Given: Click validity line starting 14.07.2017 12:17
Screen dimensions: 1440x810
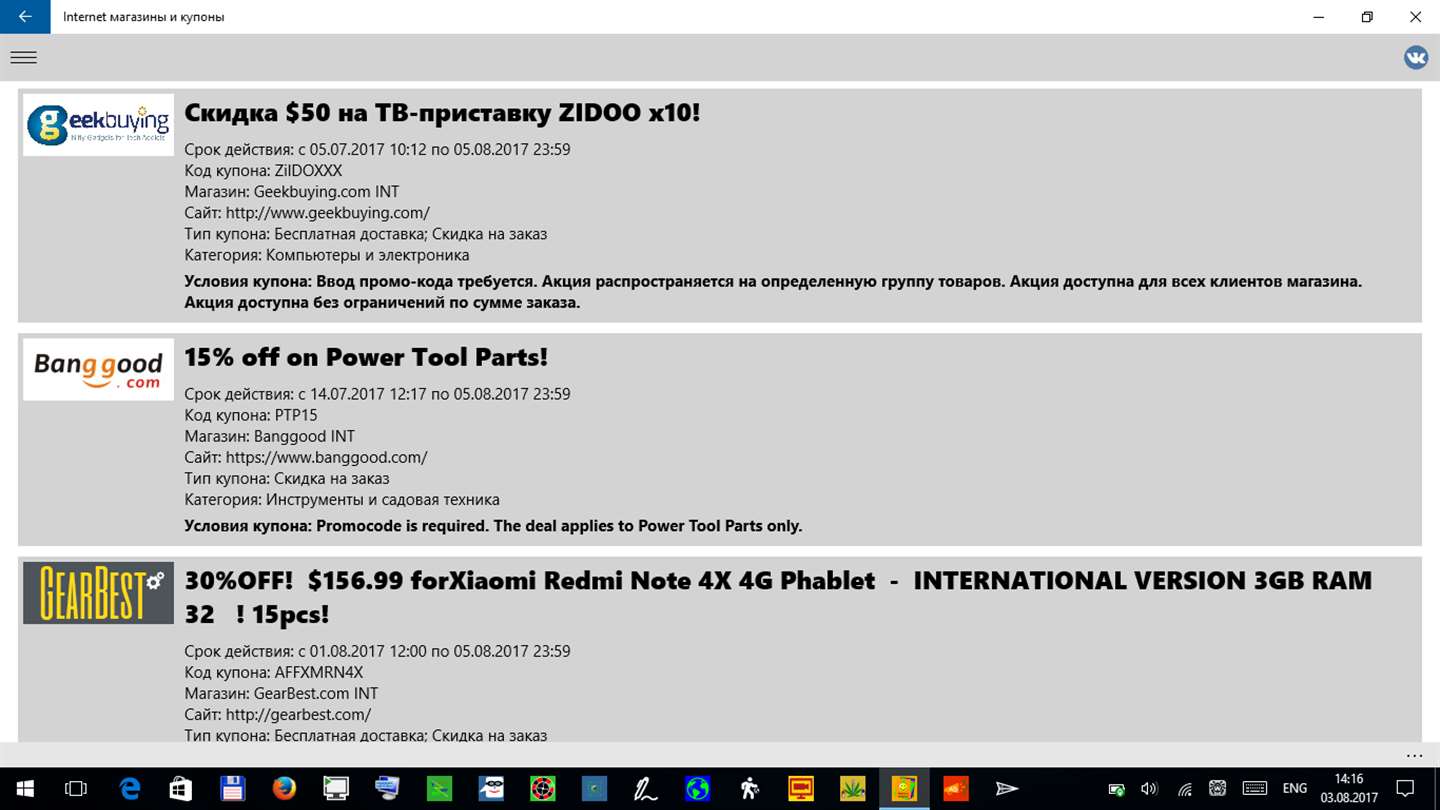Looking at the screenshot, I should [377, 394].
